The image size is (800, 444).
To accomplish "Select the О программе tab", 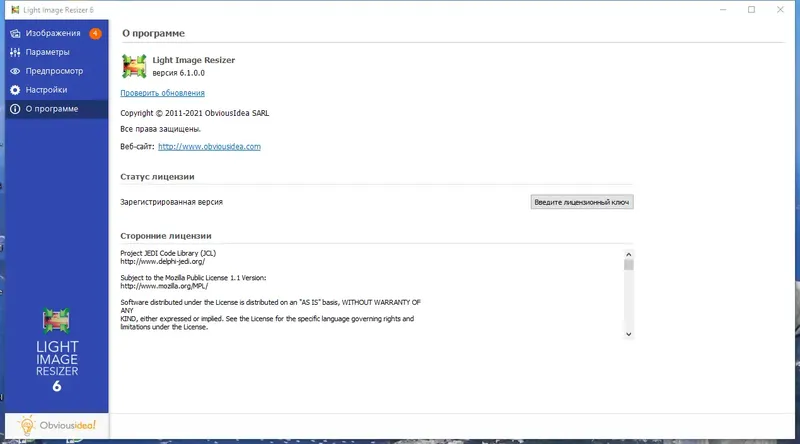I will [57, 109].
